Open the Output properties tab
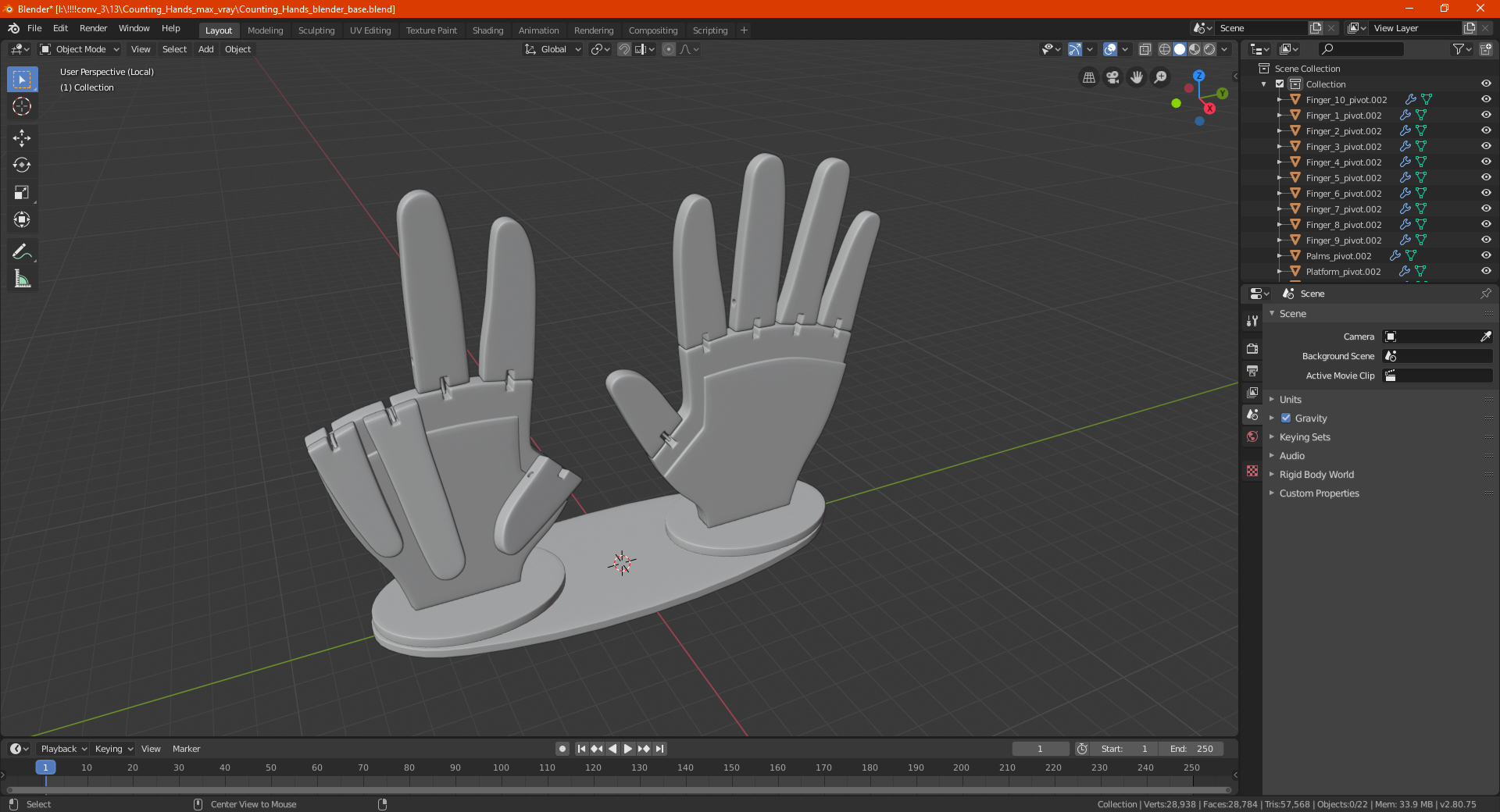 click(x=1252, y=370)
